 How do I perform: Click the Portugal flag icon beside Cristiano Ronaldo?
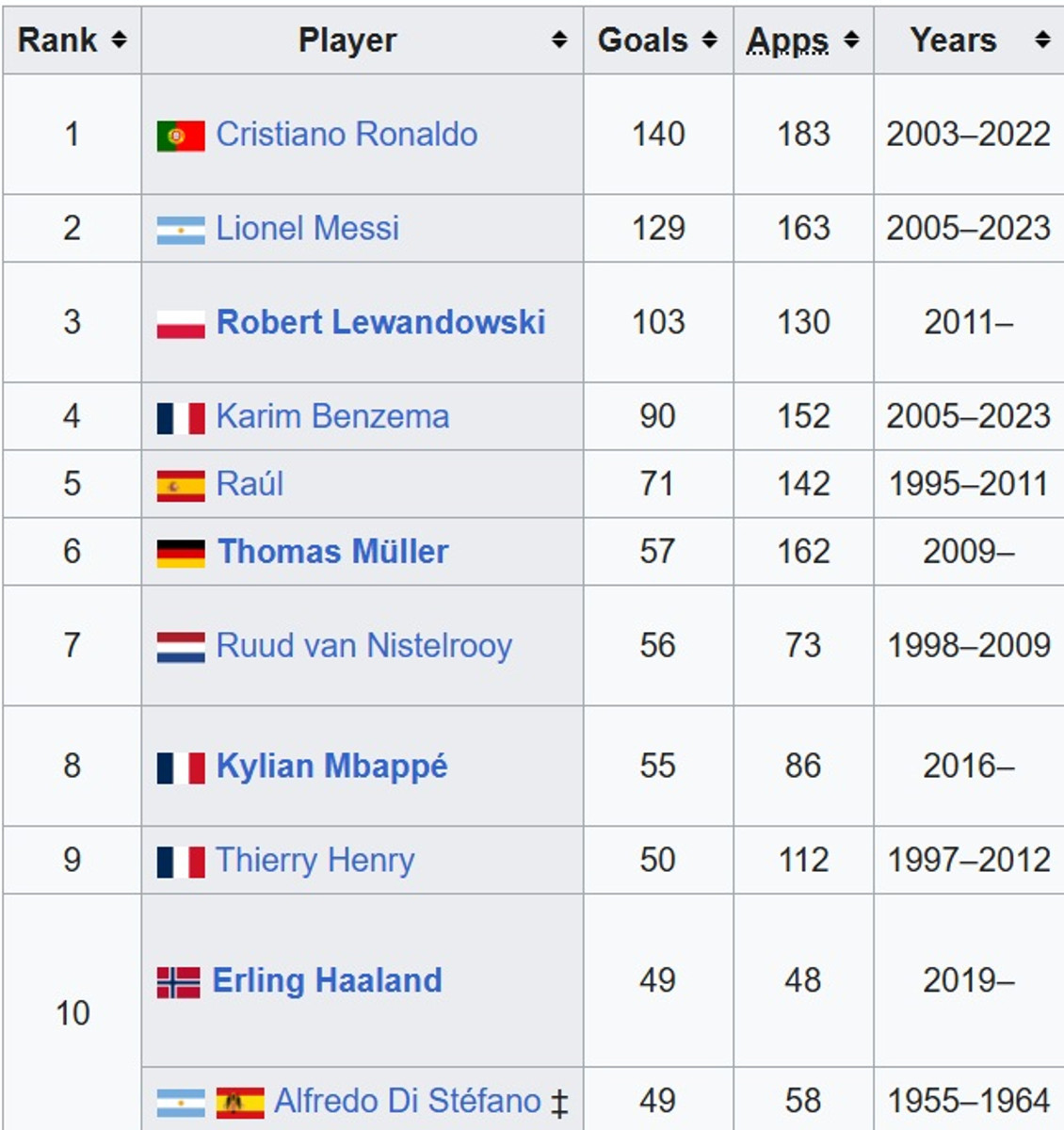[x=181, y=136]
